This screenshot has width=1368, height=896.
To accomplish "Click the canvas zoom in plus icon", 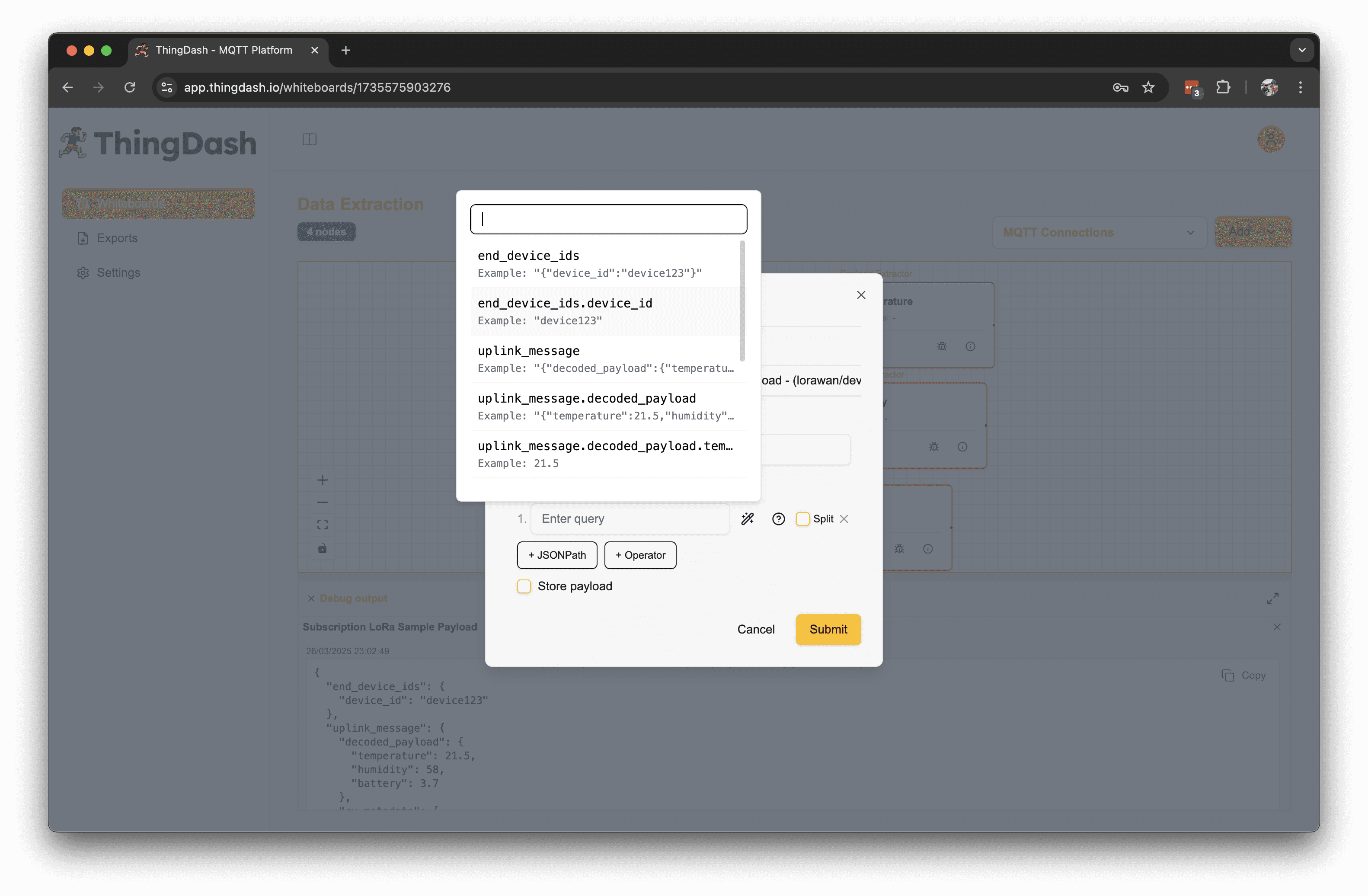I will [x=323, y=480].
